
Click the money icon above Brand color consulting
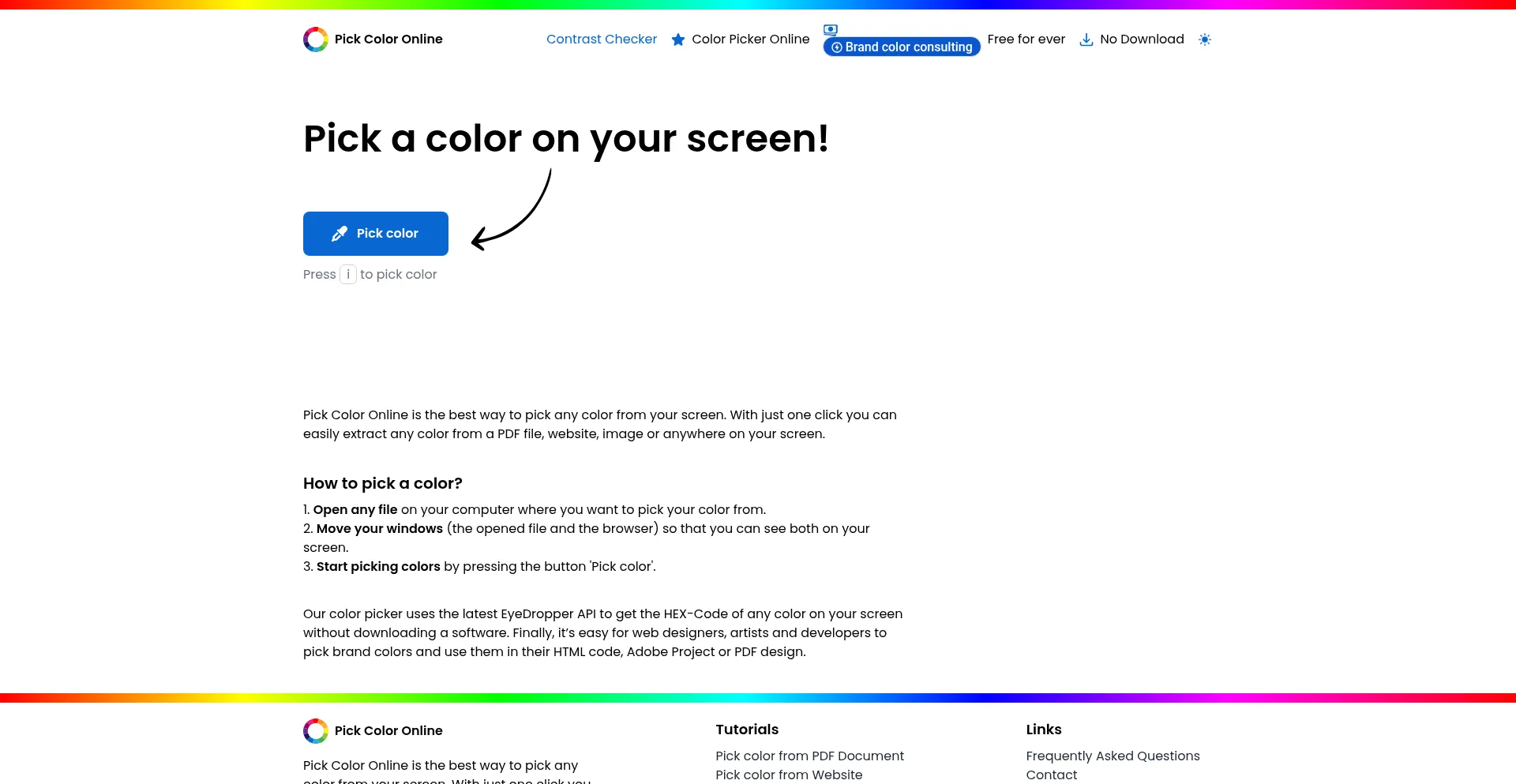[830, 30]
